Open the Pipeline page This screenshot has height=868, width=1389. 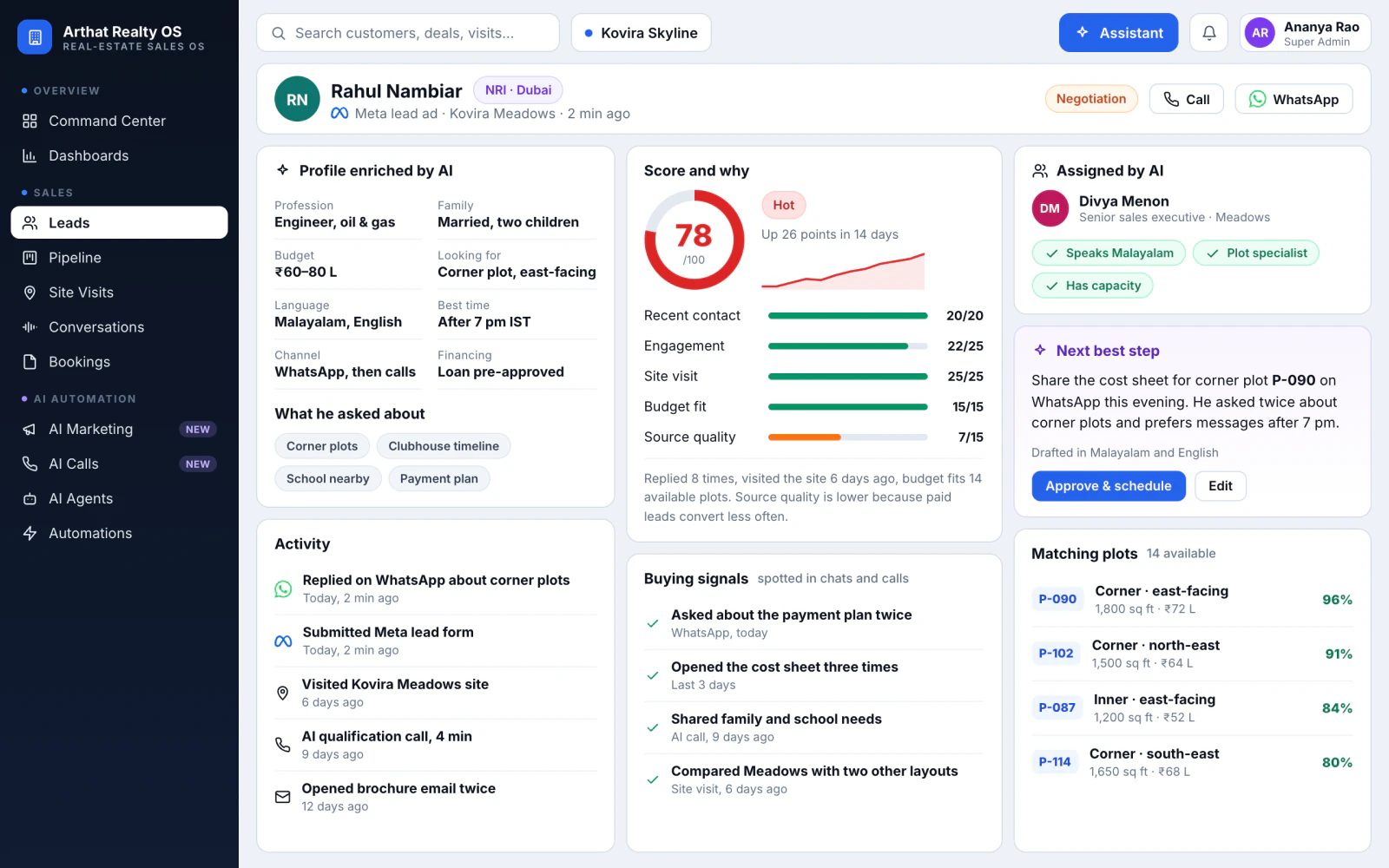(x=119, y=258)
